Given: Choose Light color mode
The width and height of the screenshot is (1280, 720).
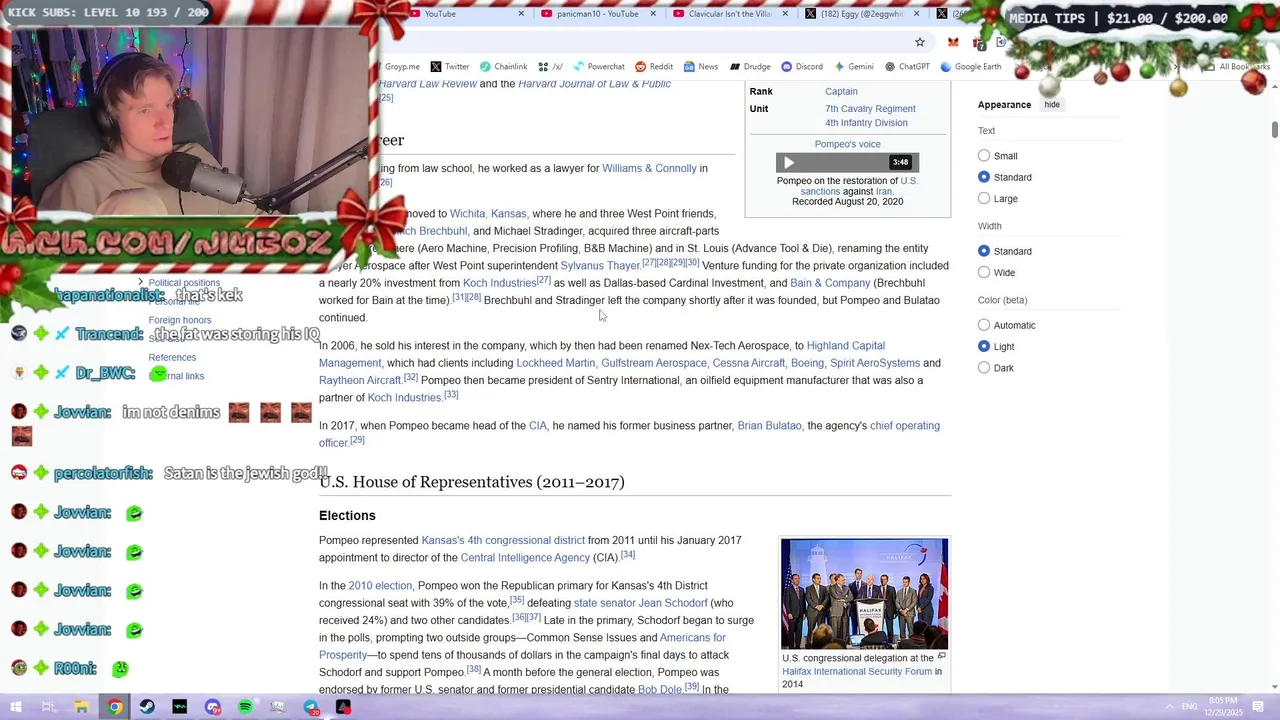Looking at the screenshot, I should pos(984,346).
